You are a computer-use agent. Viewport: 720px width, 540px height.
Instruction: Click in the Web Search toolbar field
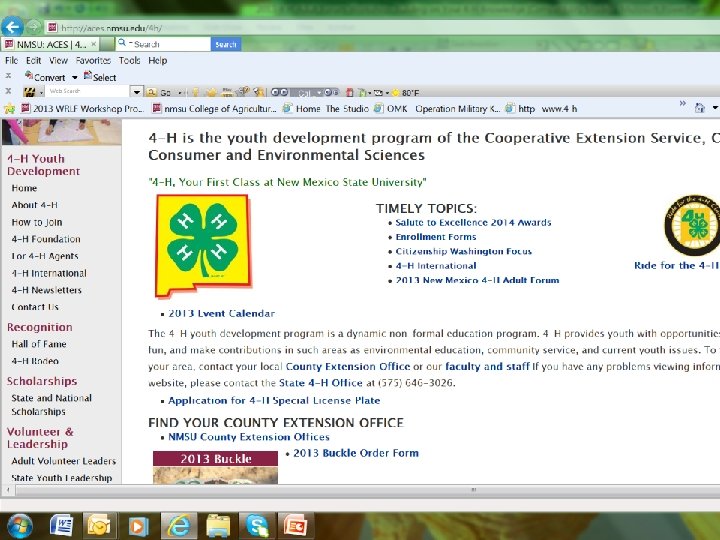coord(87,92)
